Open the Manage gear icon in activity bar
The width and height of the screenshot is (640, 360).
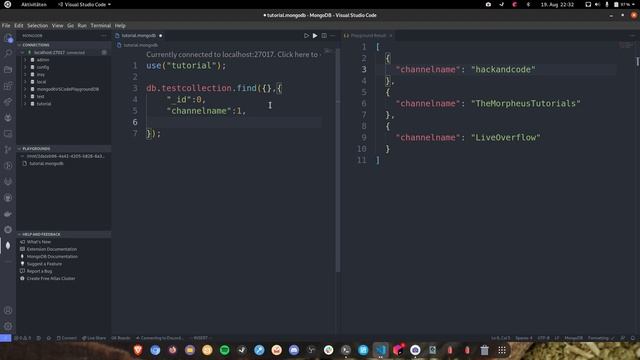click(x=8, y=326)
